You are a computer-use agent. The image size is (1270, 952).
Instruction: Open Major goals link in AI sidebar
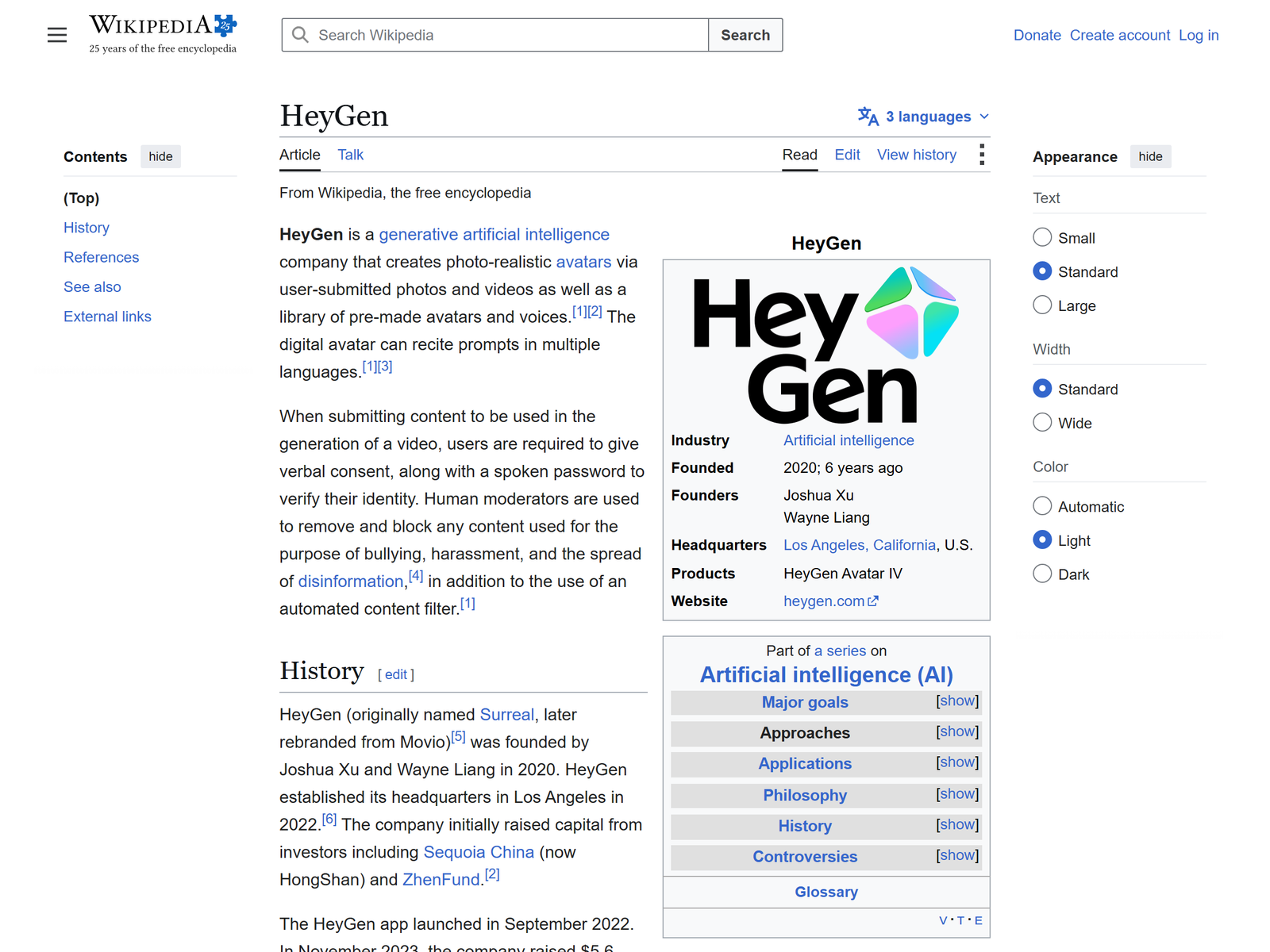[x=805, y=702]
